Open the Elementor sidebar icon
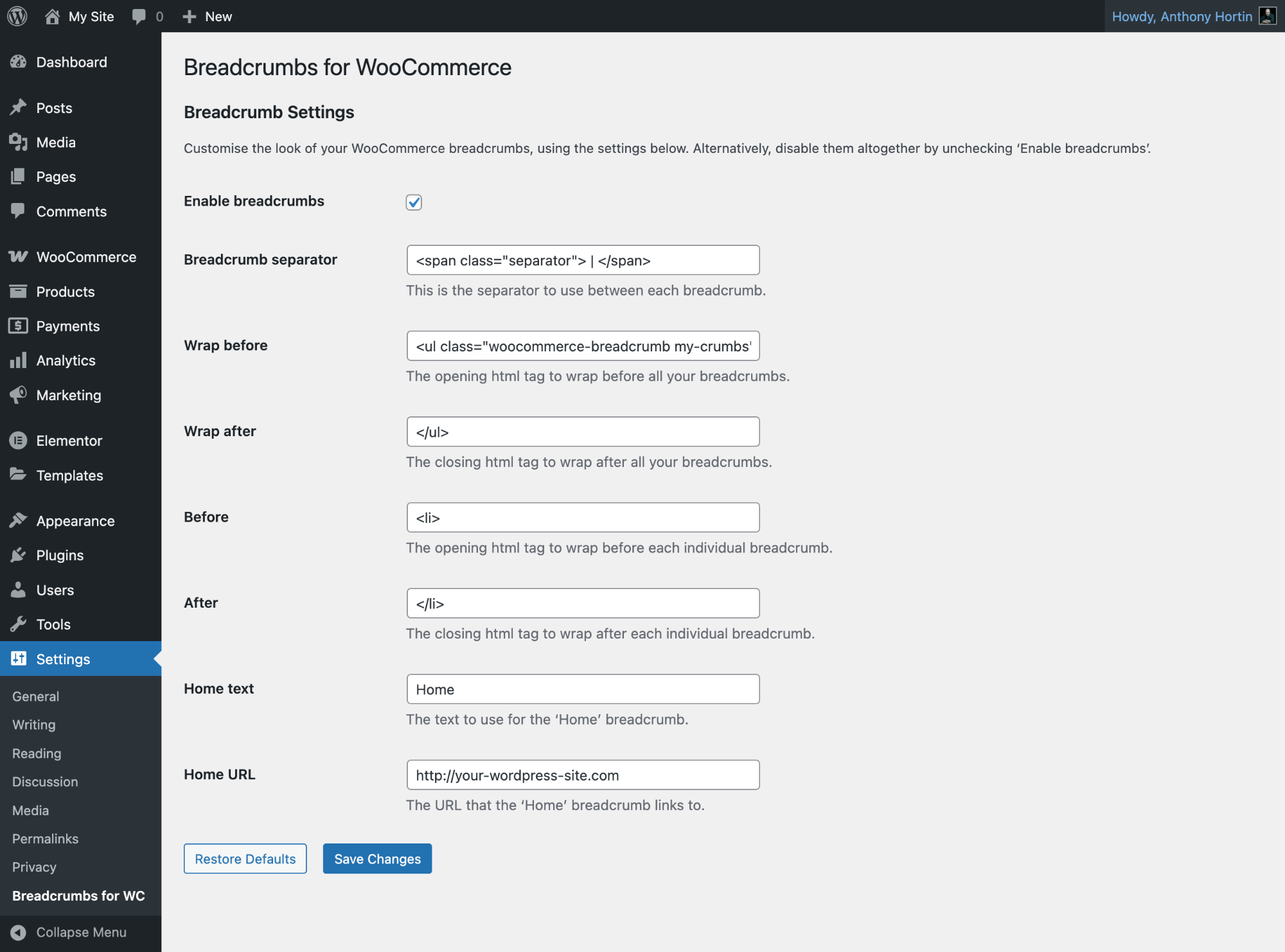Viewport: 1285px width, 952px height. [x=19, y=441]
